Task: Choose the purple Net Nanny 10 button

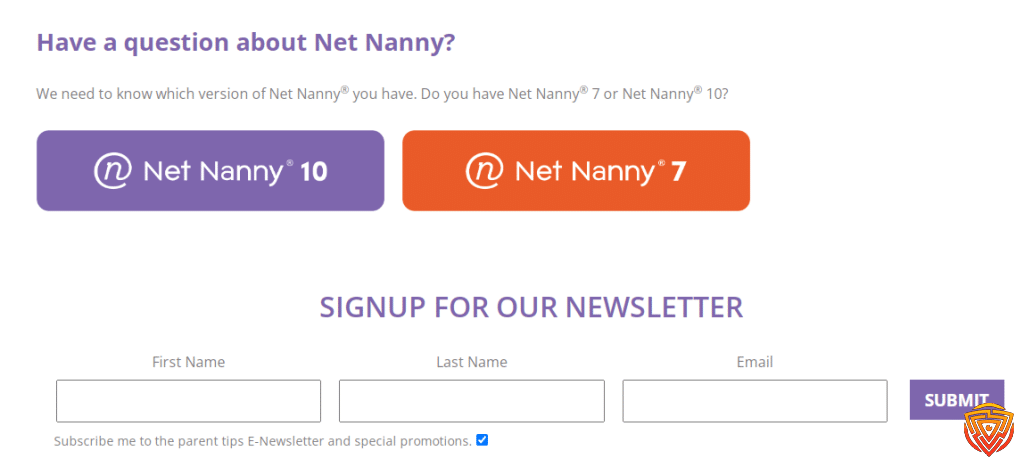Action: pyautogui.click(x=210, y=170)
